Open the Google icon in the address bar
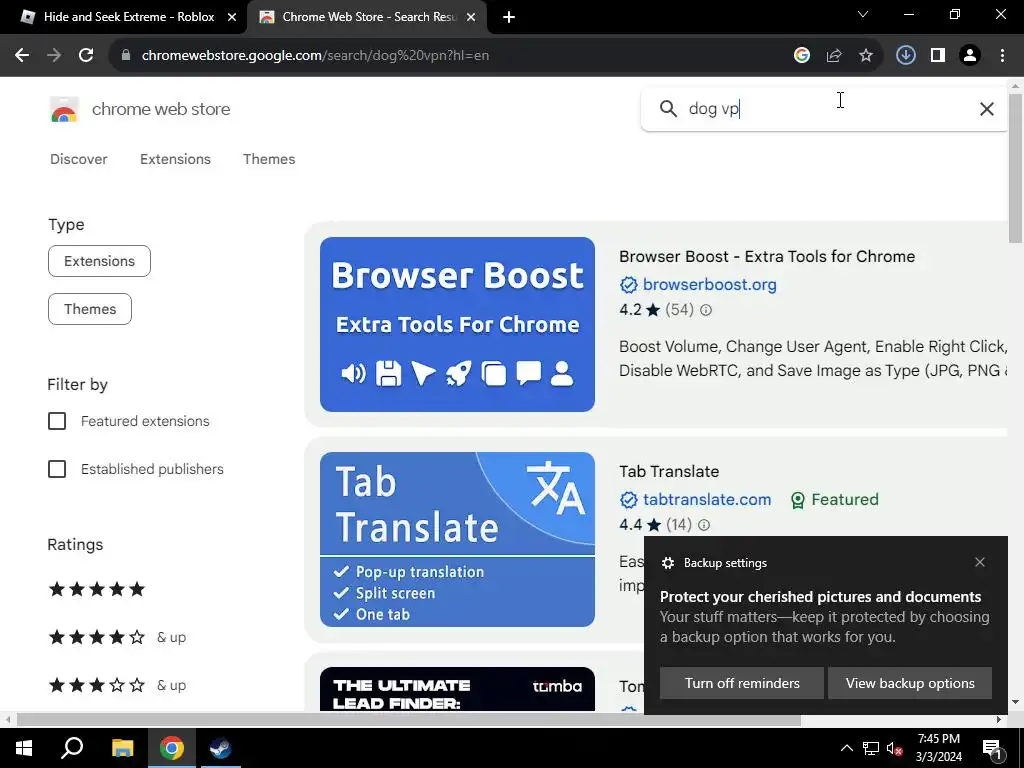The width and height of the screenshot is (1024, 768). tap(802, 56)
